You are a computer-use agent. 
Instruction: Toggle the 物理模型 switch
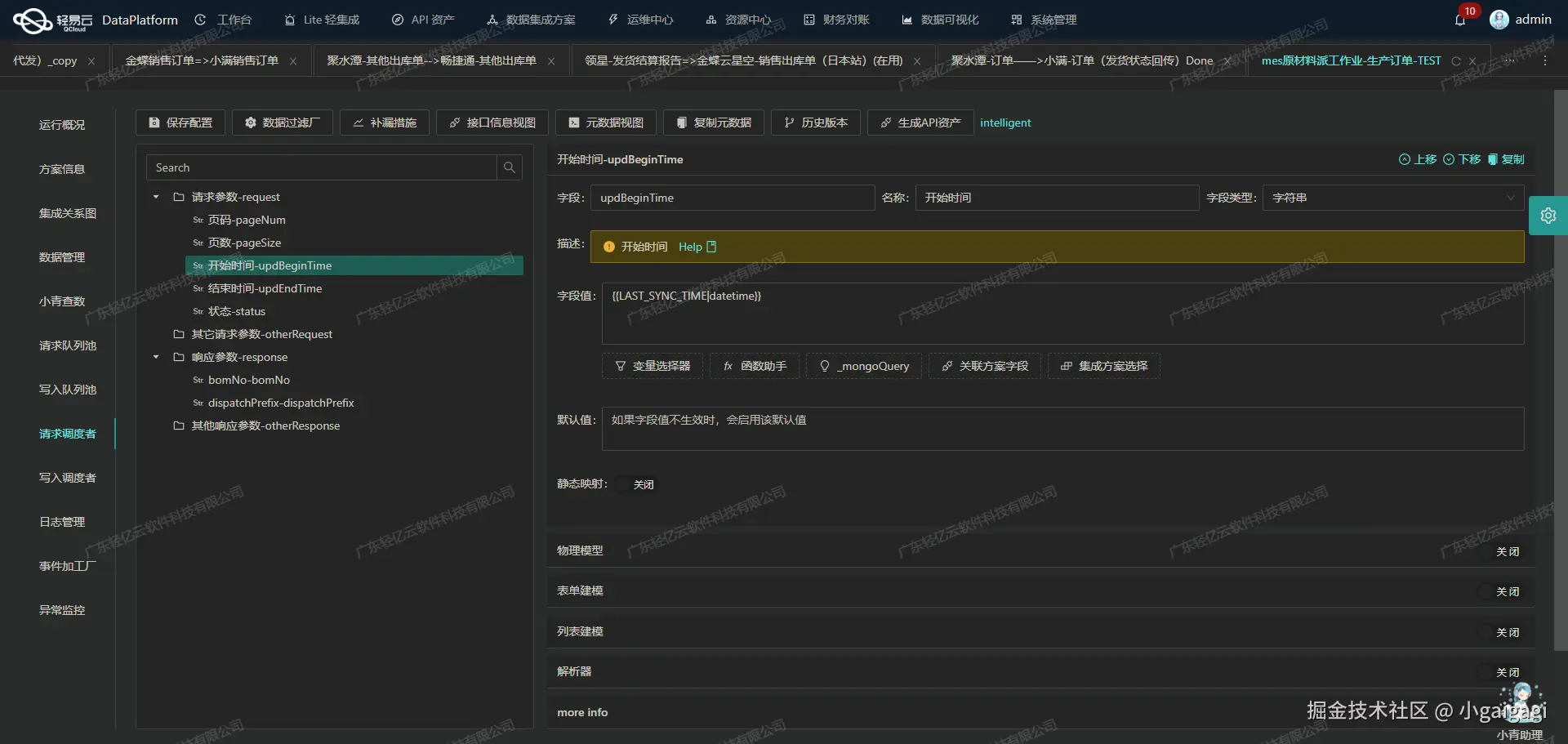tap(1501, 551)
